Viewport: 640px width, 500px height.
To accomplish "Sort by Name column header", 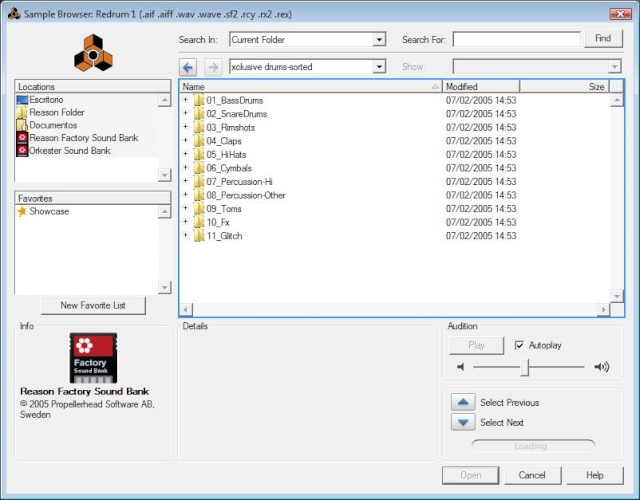I will click(311, 87).
